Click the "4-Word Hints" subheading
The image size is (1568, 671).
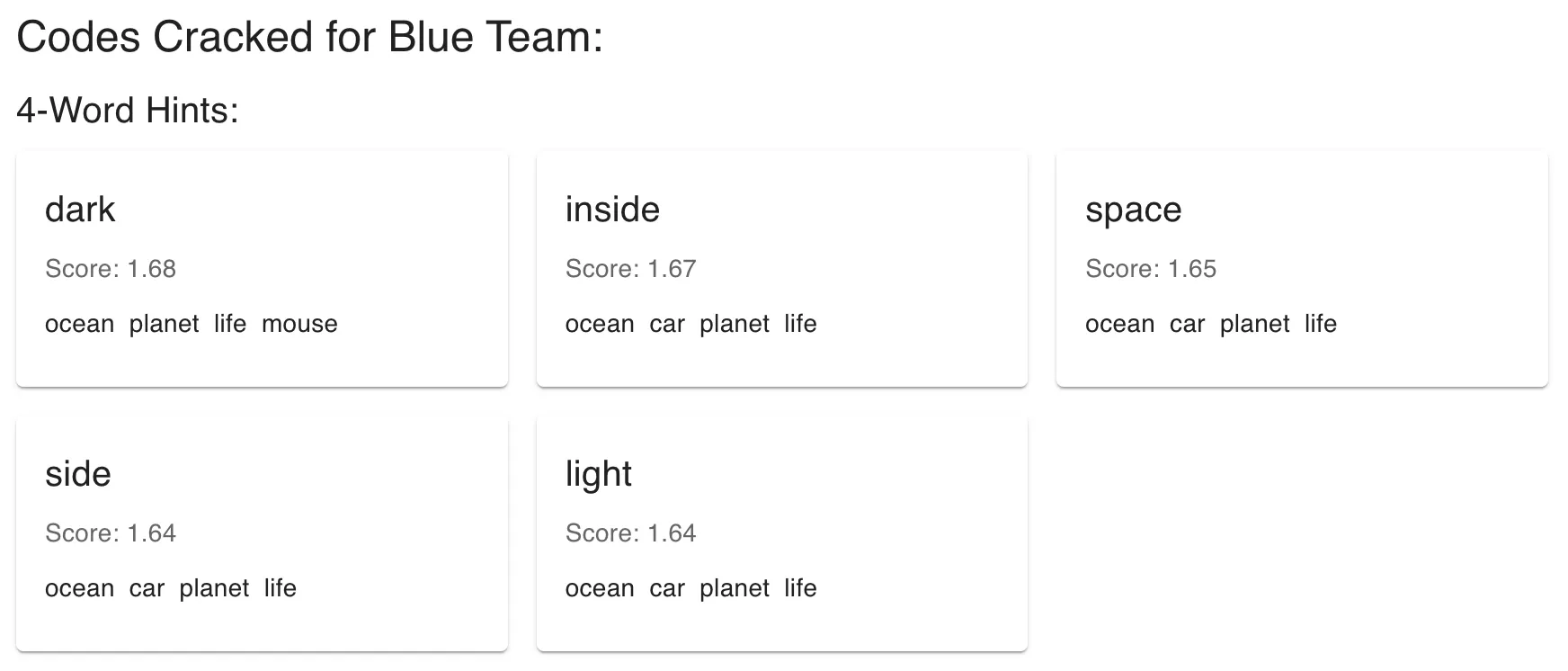click(128, 111)
